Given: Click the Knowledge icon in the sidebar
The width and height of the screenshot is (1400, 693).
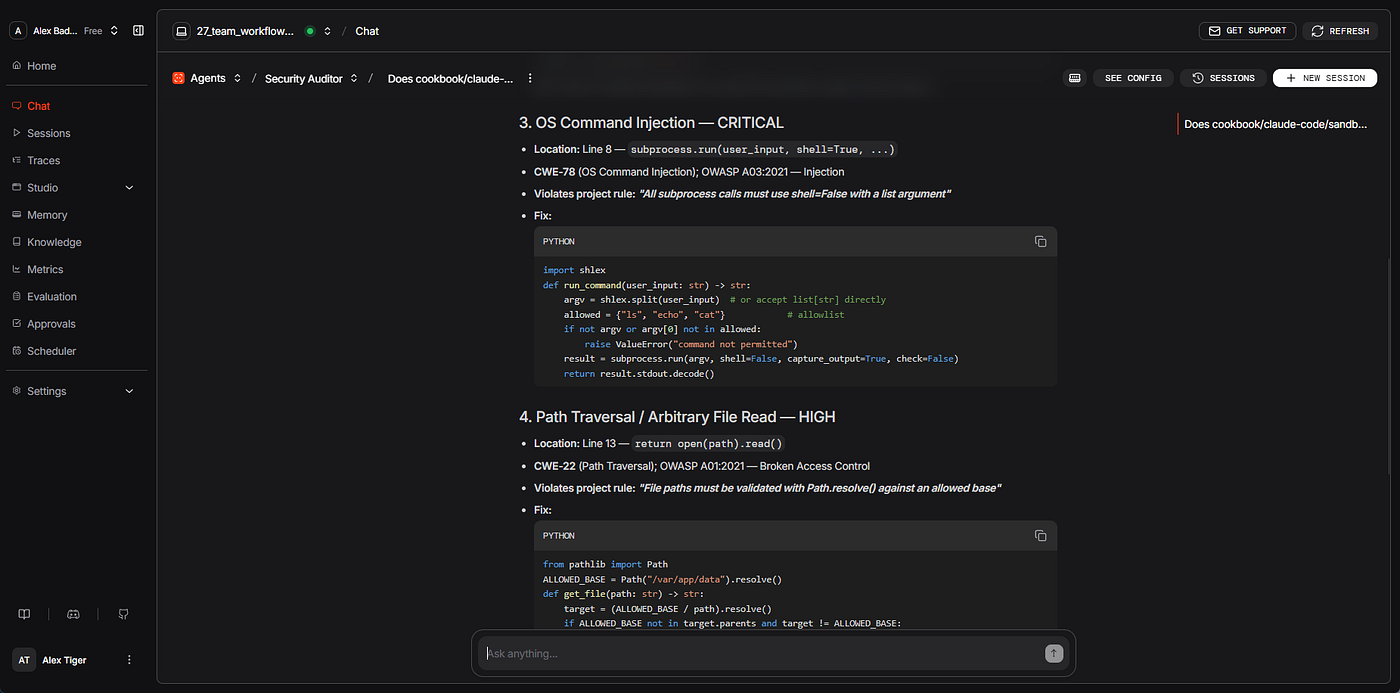Looking at the screenshot, I should pyautogui.click(x=16, y=242).
